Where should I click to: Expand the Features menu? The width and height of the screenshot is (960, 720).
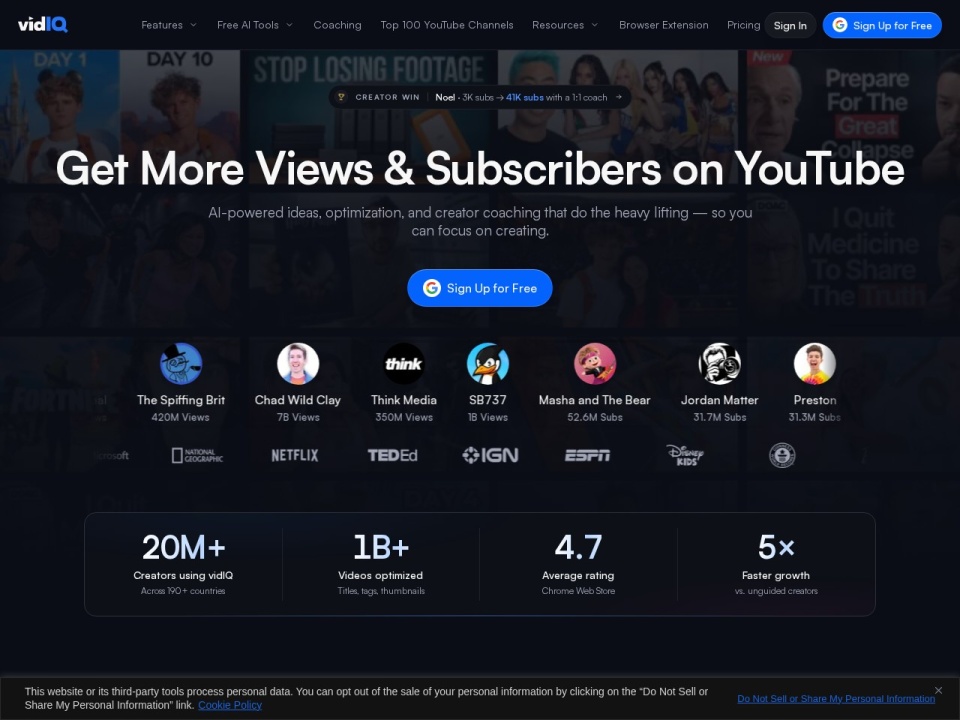point(169,25)
